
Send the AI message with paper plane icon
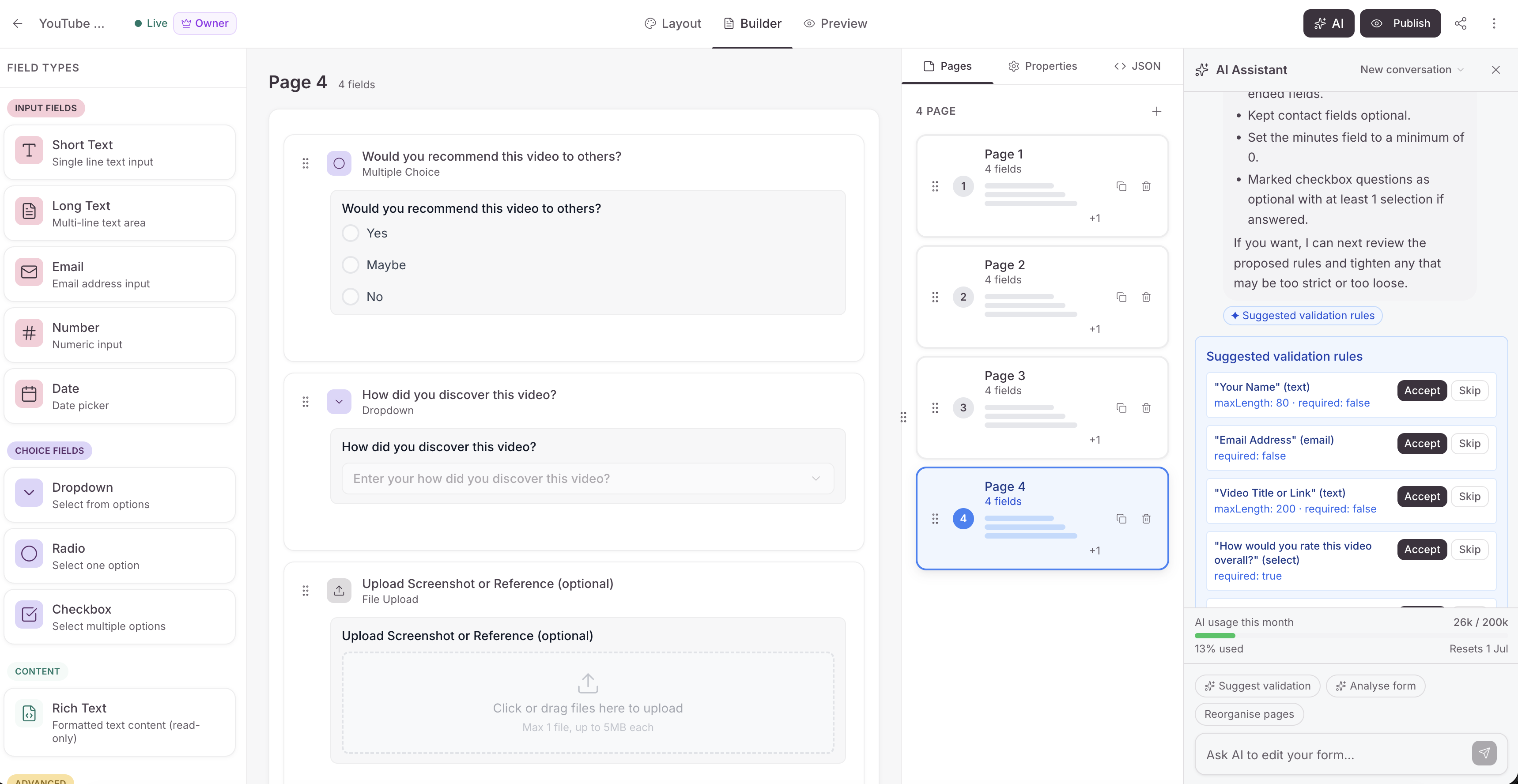1484,753
